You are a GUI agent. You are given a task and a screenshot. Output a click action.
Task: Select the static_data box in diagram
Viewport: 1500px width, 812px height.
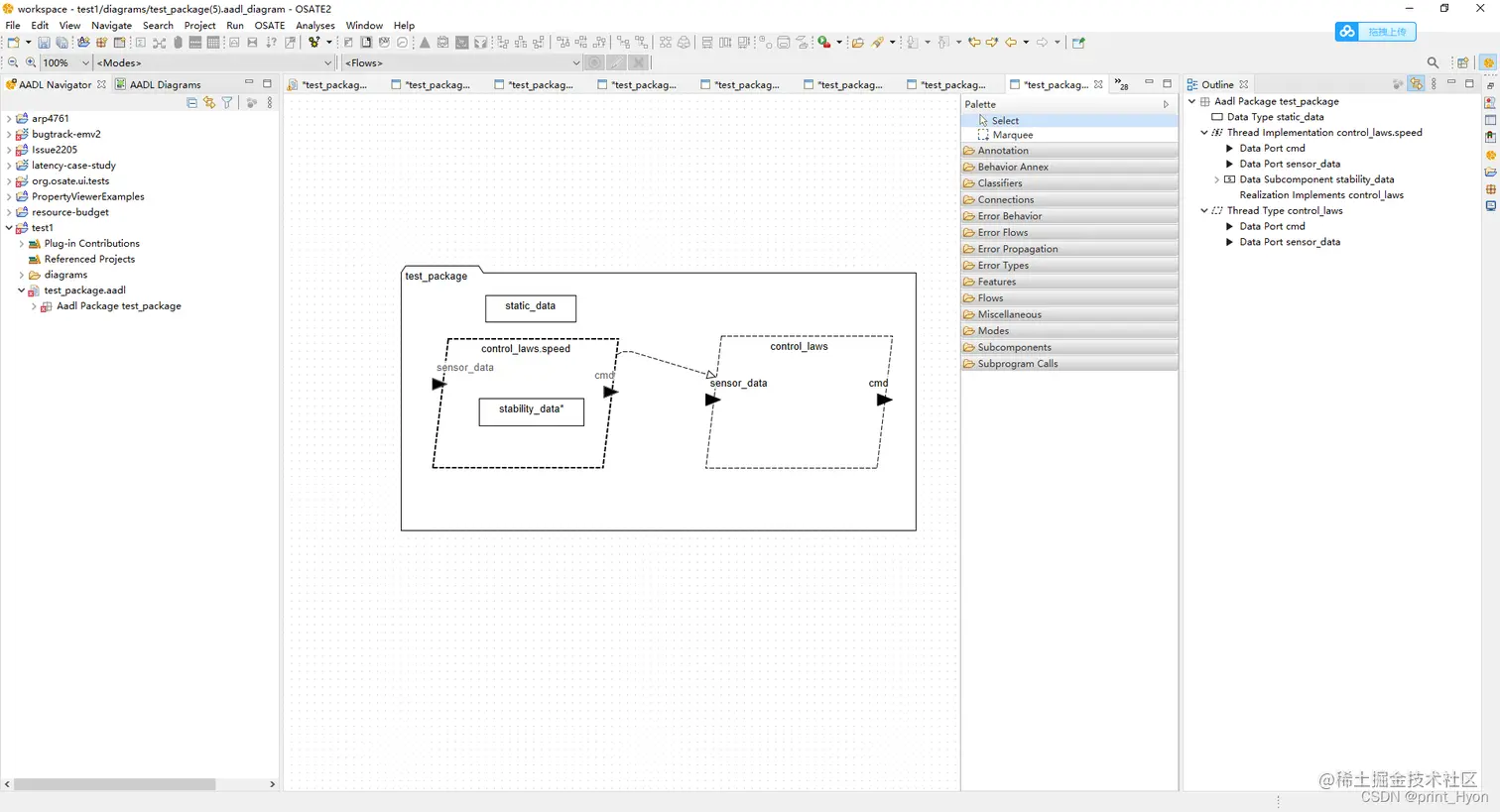coord(531,308)
